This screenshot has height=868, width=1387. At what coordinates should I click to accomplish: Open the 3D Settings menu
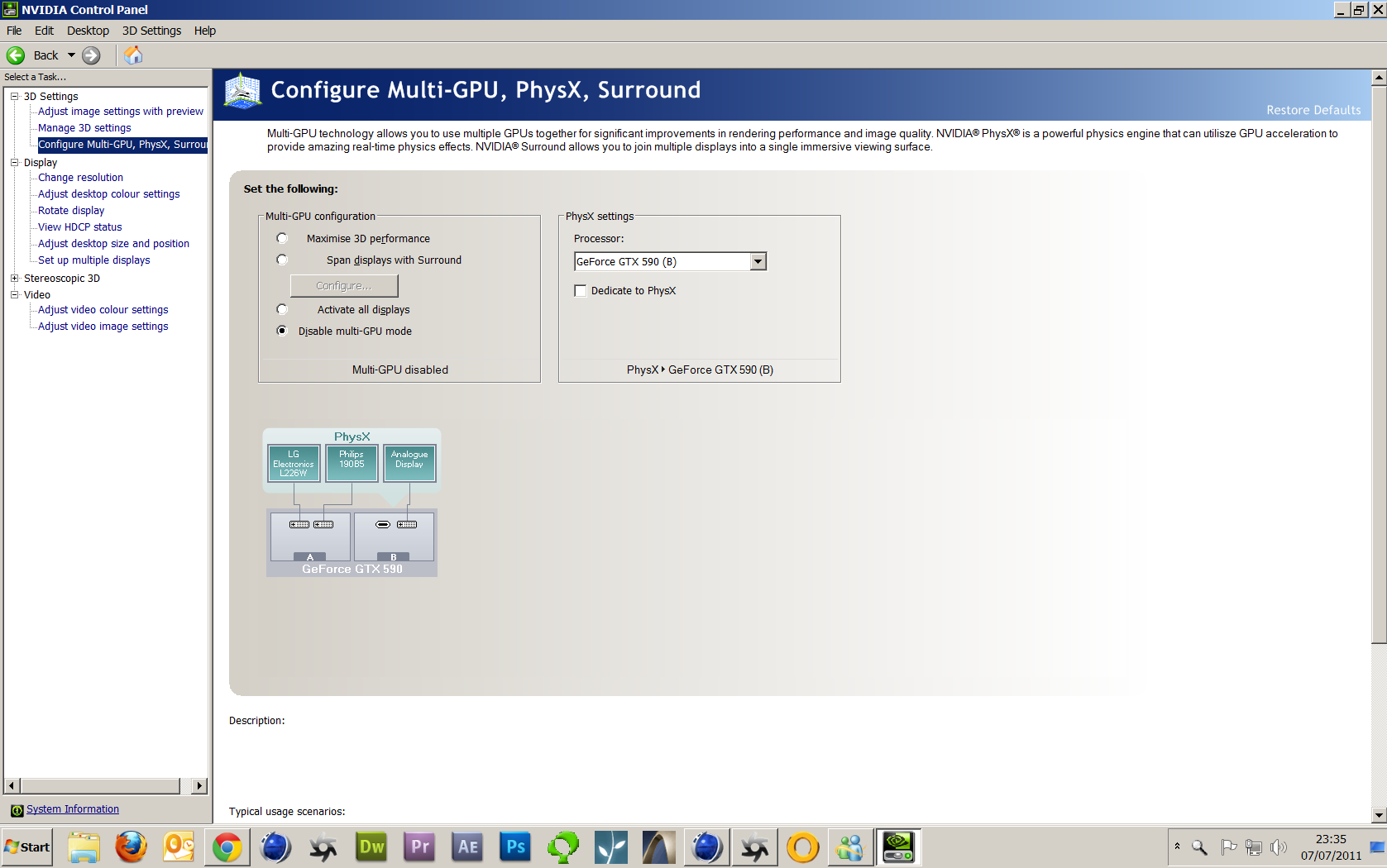tap(151, 31)
